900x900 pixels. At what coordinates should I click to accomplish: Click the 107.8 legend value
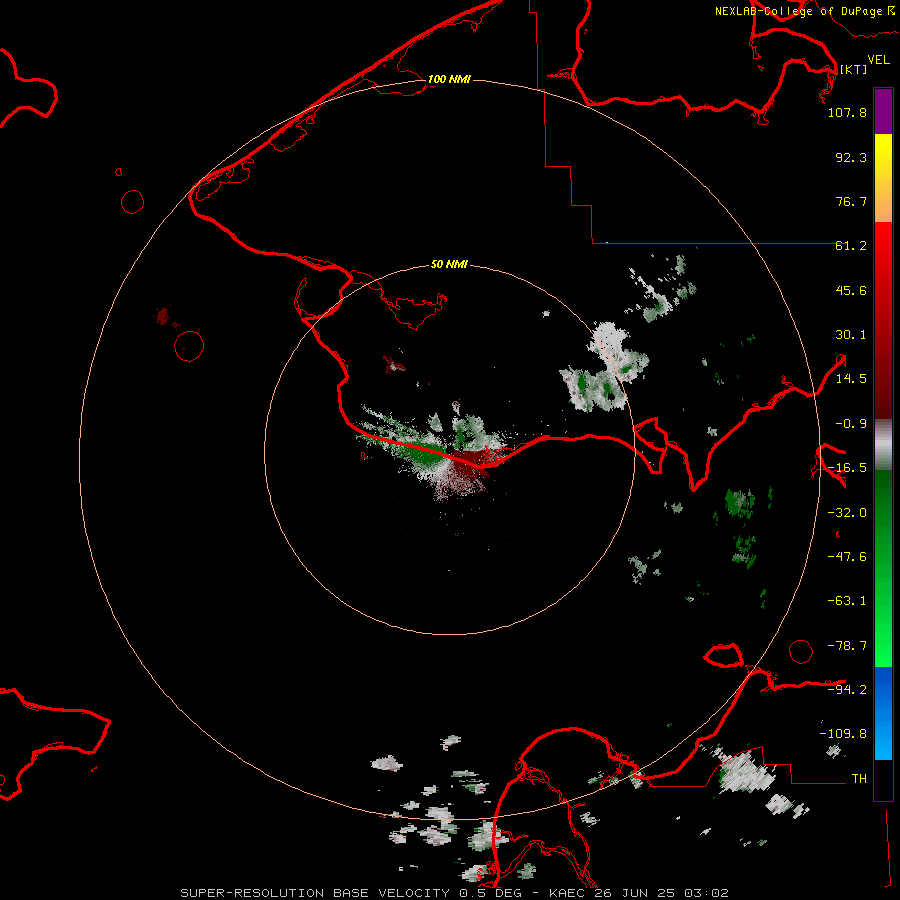pyautogui.click(x=847, y=112)
